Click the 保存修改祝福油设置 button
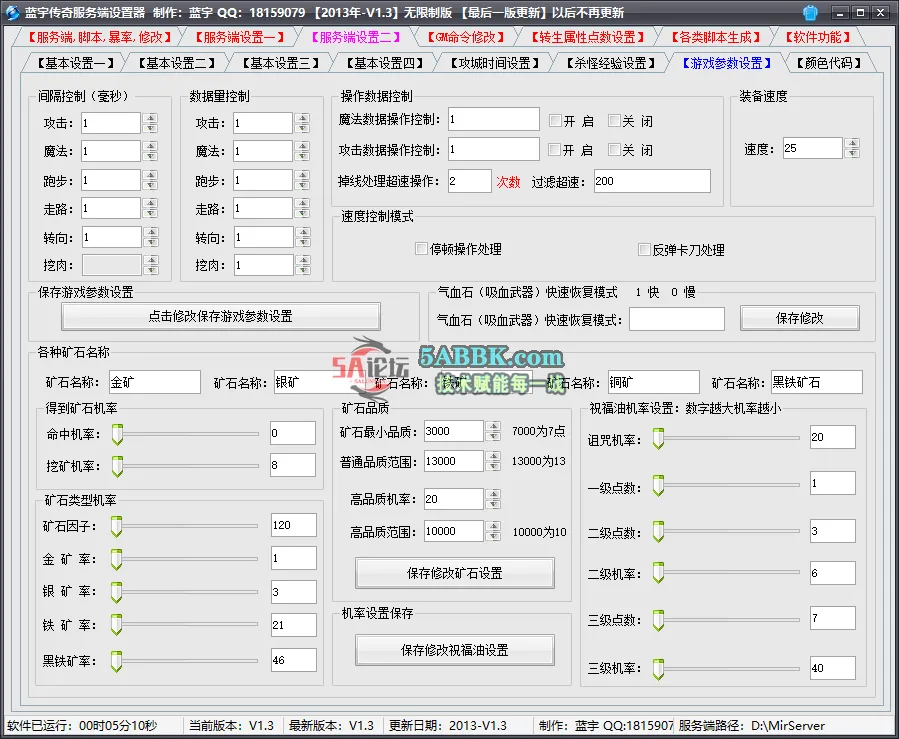Viewport: 899px width, 739px height. 455,649
